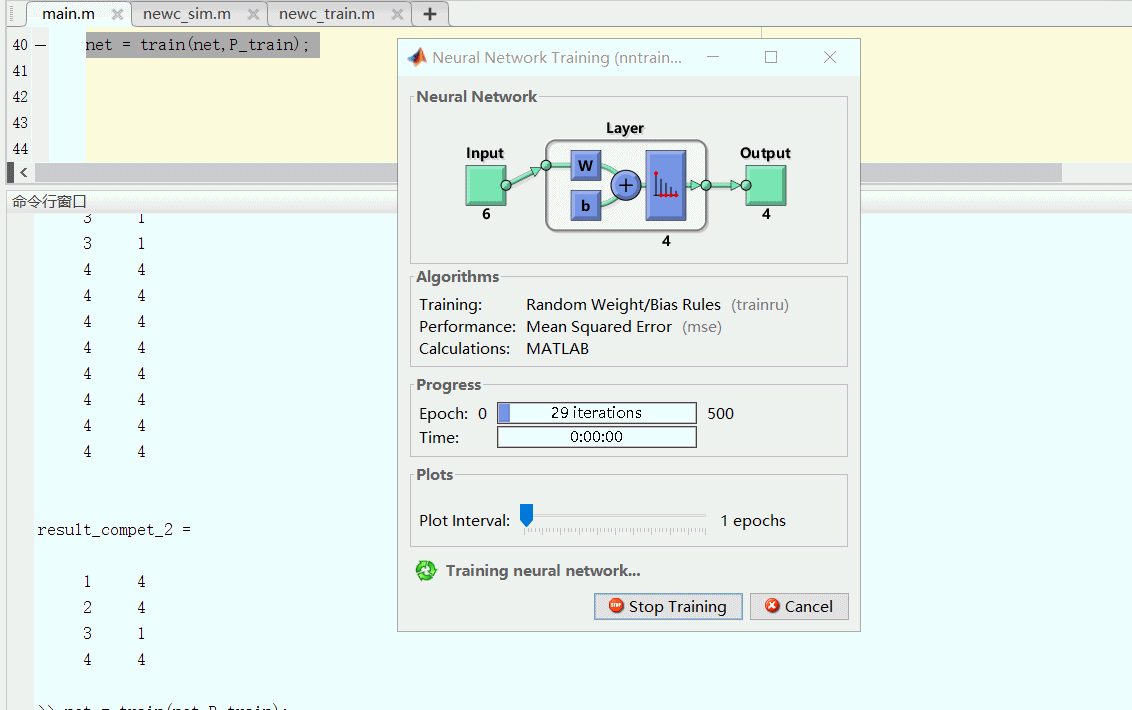Screen dimensions: 1132x710
Task: Add a new editor tab with plus
Action: (x=430, y=14)
